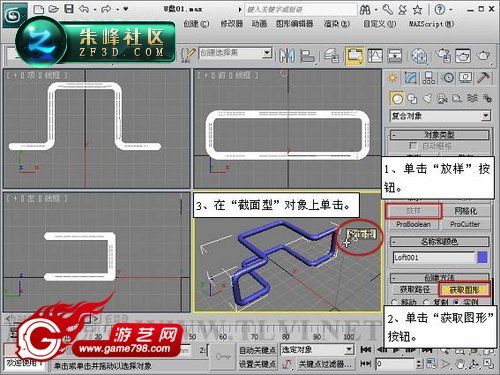Click the Render teapot icon
The width and height of the screenshot is (500, 375).
(483, 55)
